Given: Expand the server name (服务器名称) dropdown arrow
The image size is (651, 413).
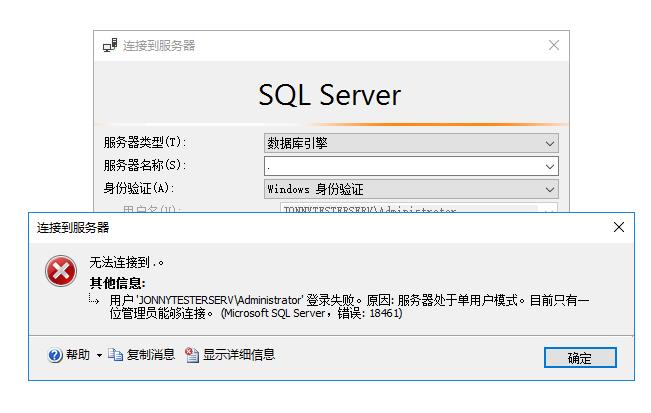Looking at the screenshot, I should tap(550, 166).
